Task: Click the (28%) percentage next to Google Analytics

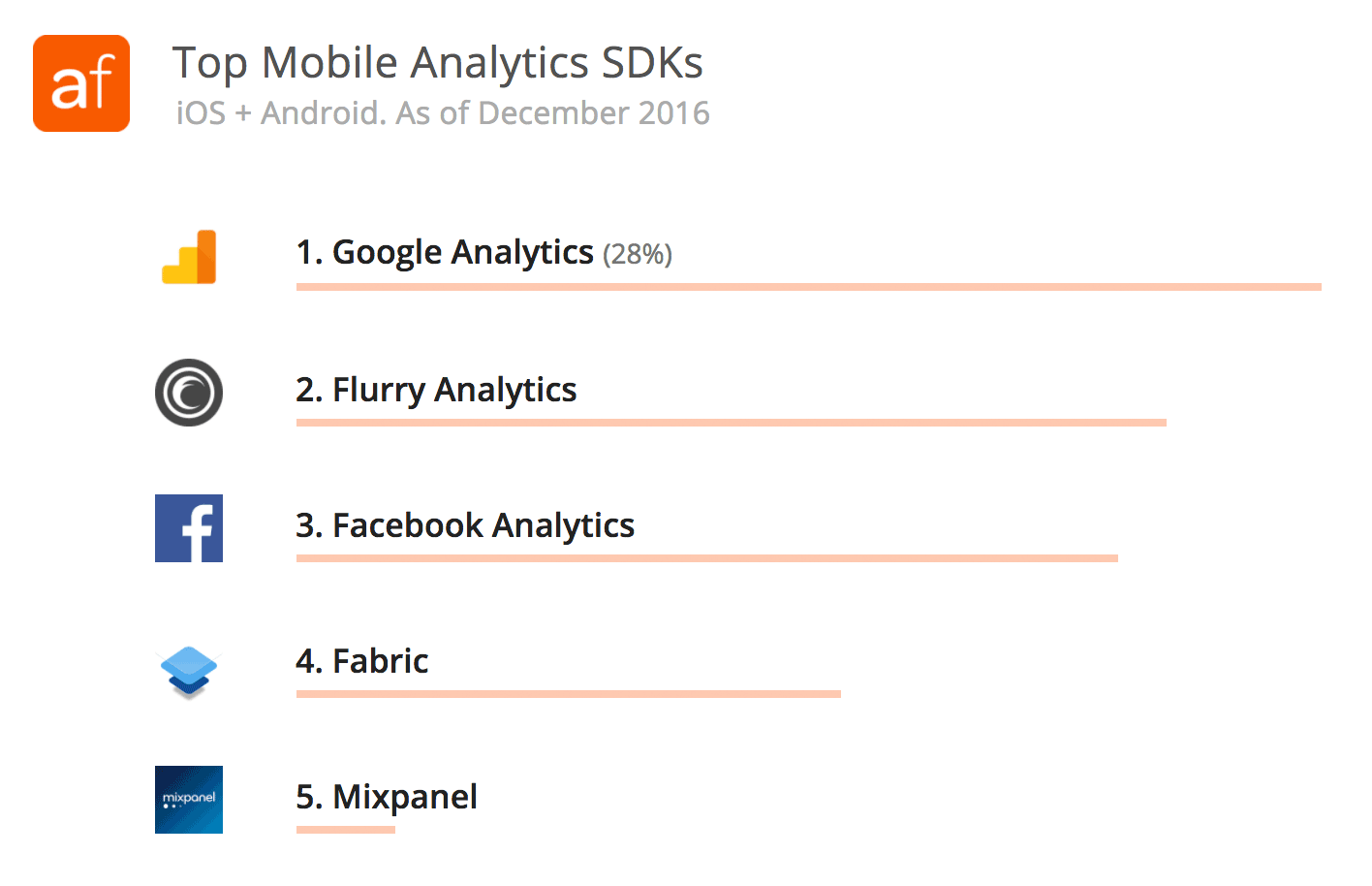Action: [638, 254]
